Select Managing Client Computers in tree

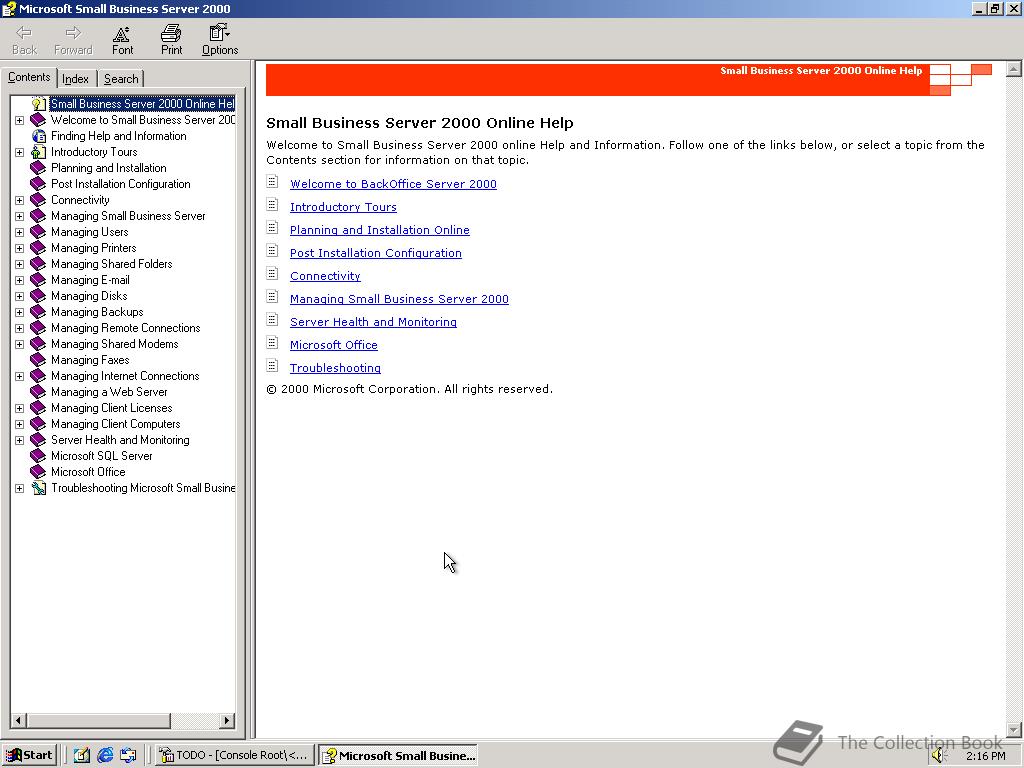coord(116,424)
